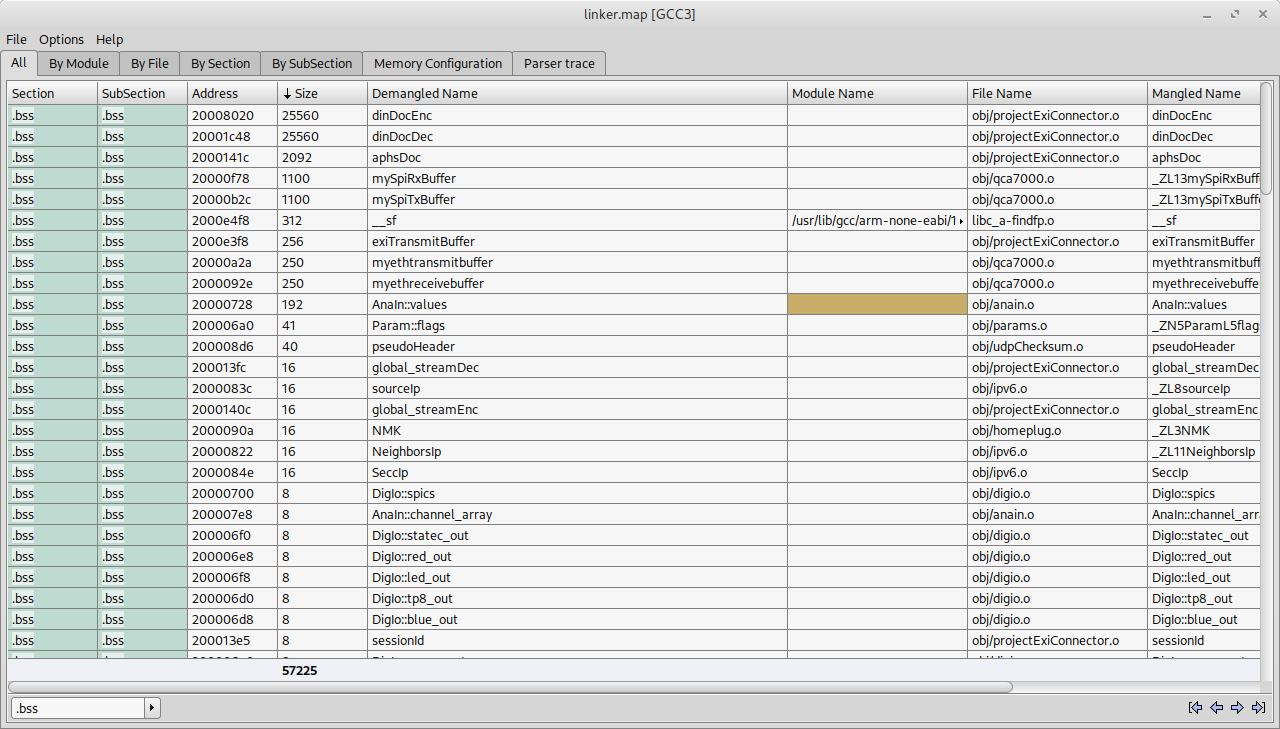
Task: Click the .bss filter text field
Action: [78, 708]
